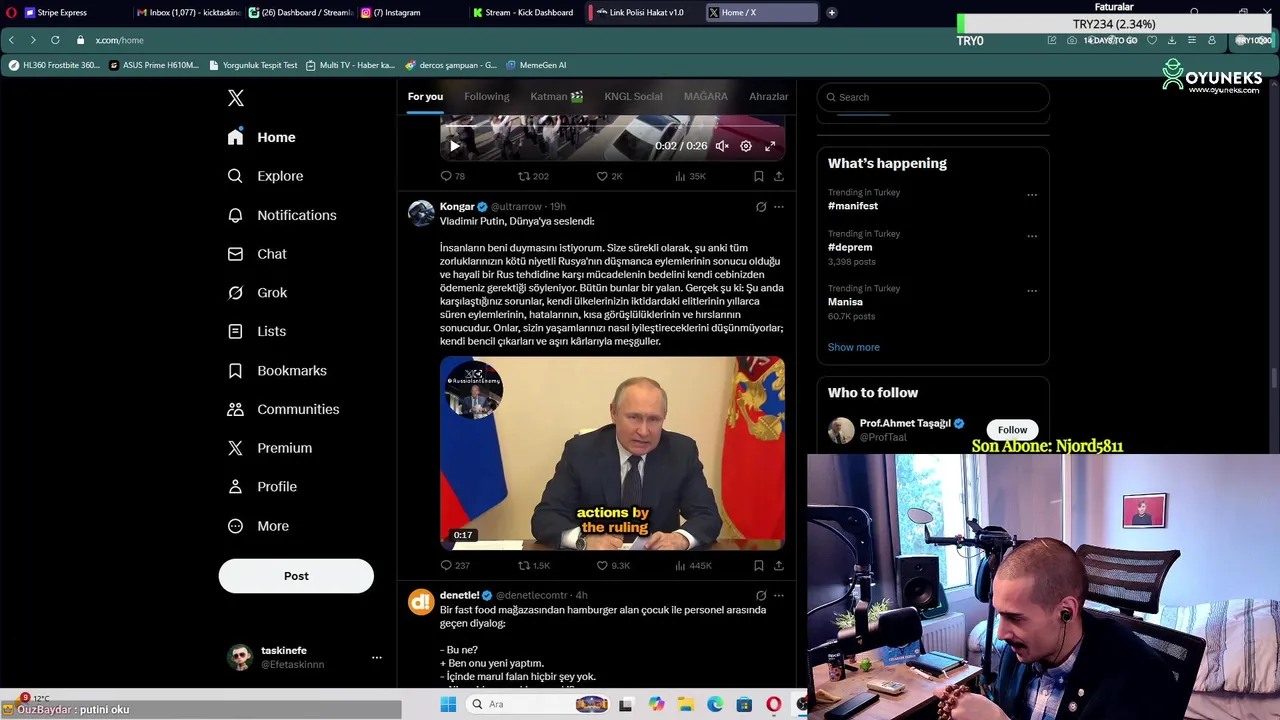Expand the More menu in sidebar
This screenshot has width=1280, height=720.
tap(258, 526)
